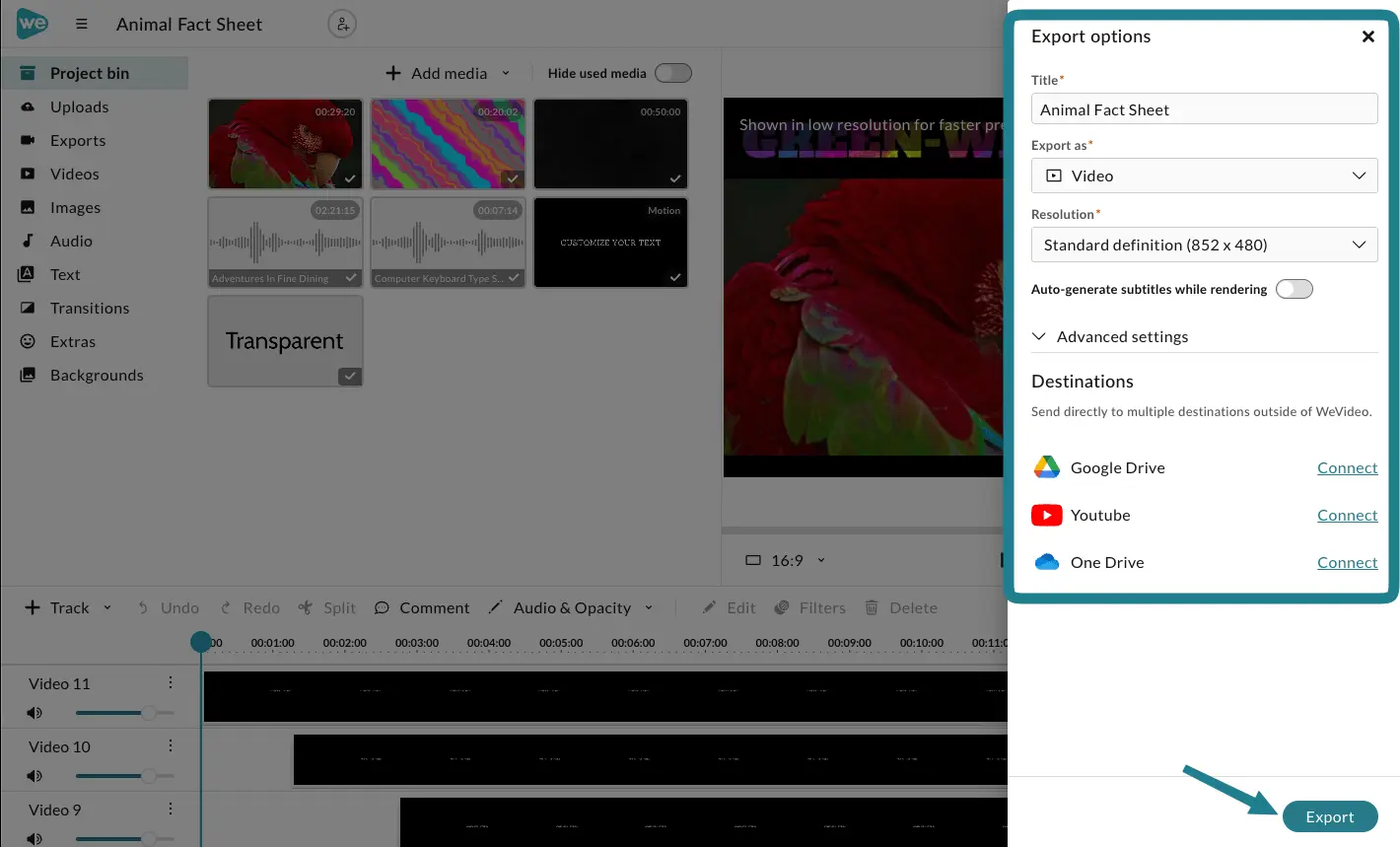
Task: Click the Youtube logo icon
Action: point(1046,515)
